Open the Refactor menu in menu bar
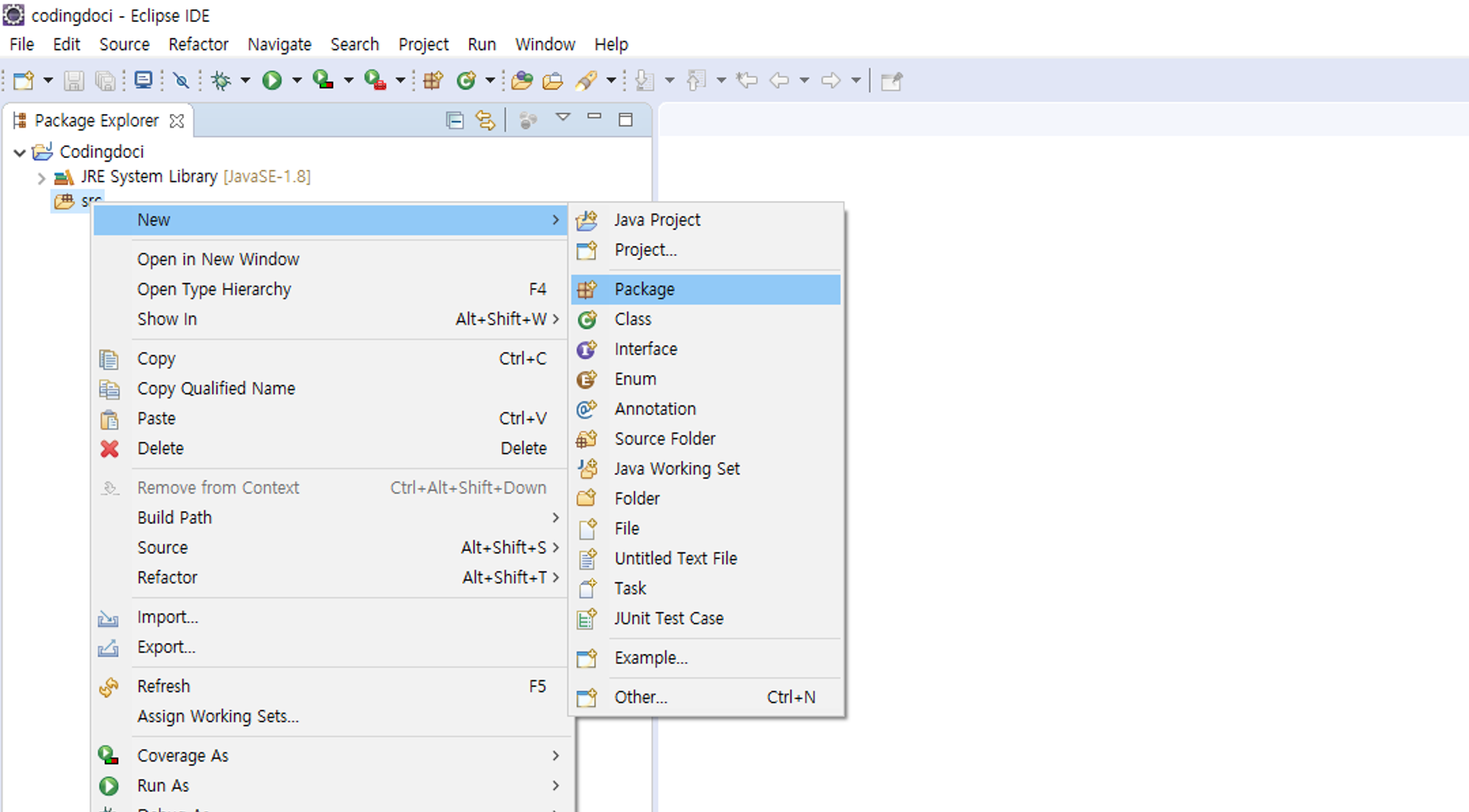The width and height of the screenshot is (1469, 812). (x=199, y=44)
